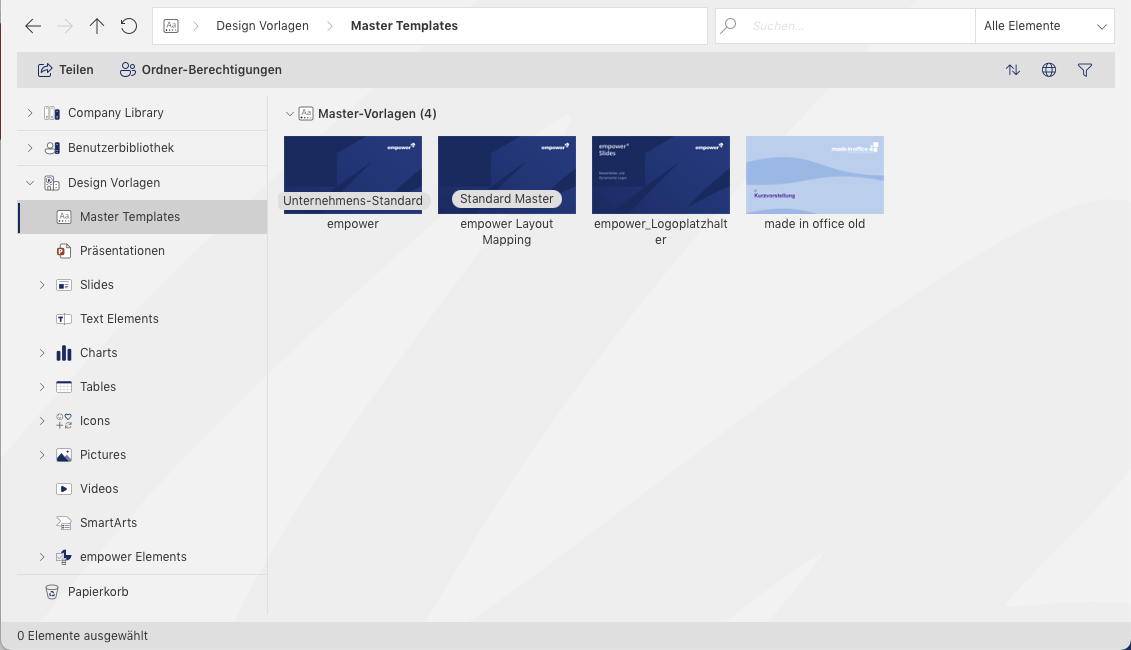Collapse the Master-Vorlagen group
1131x650 pixels.
(x=289, y=114)
